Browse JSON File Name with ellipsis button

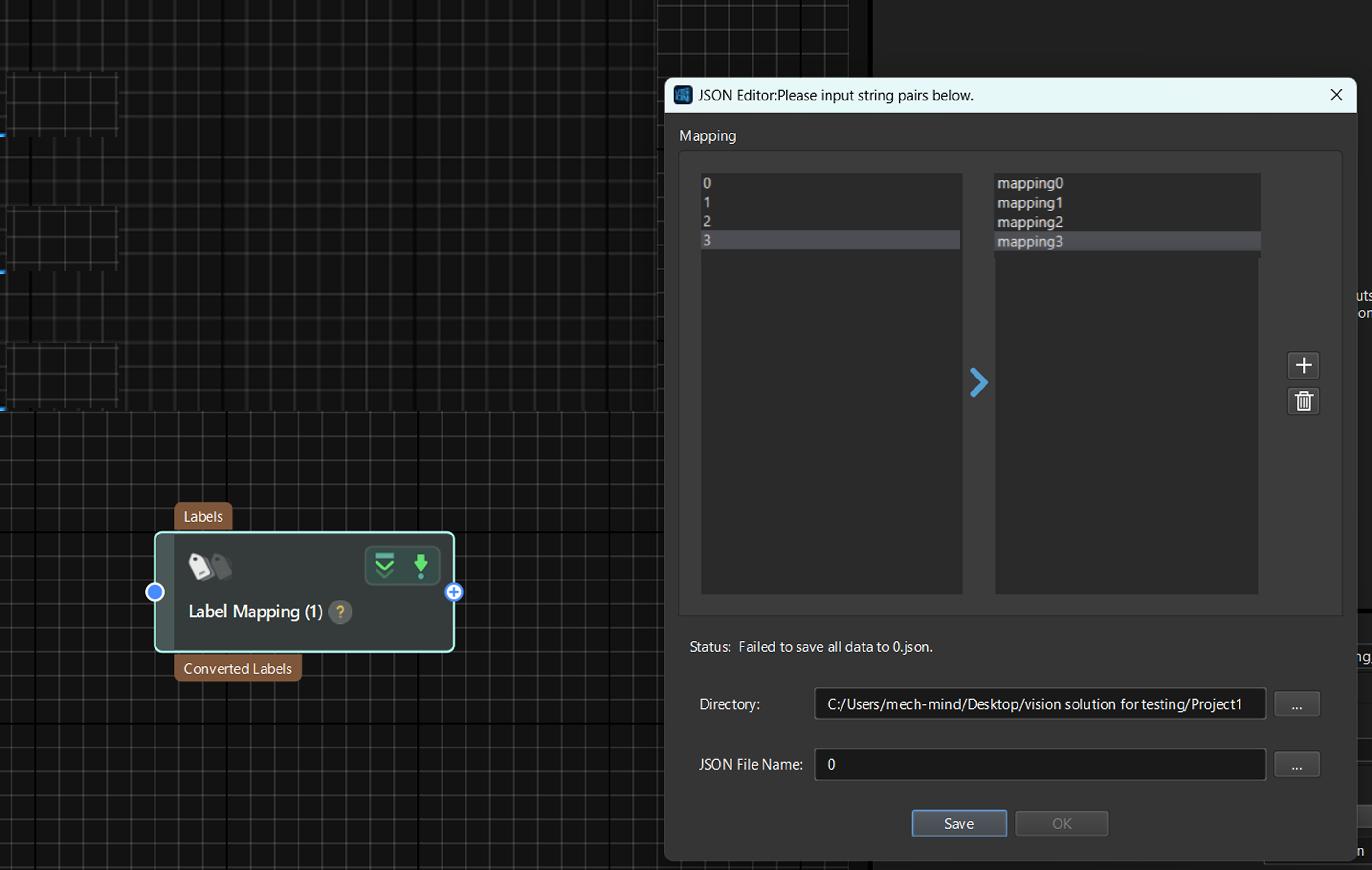pos(1296,765)
